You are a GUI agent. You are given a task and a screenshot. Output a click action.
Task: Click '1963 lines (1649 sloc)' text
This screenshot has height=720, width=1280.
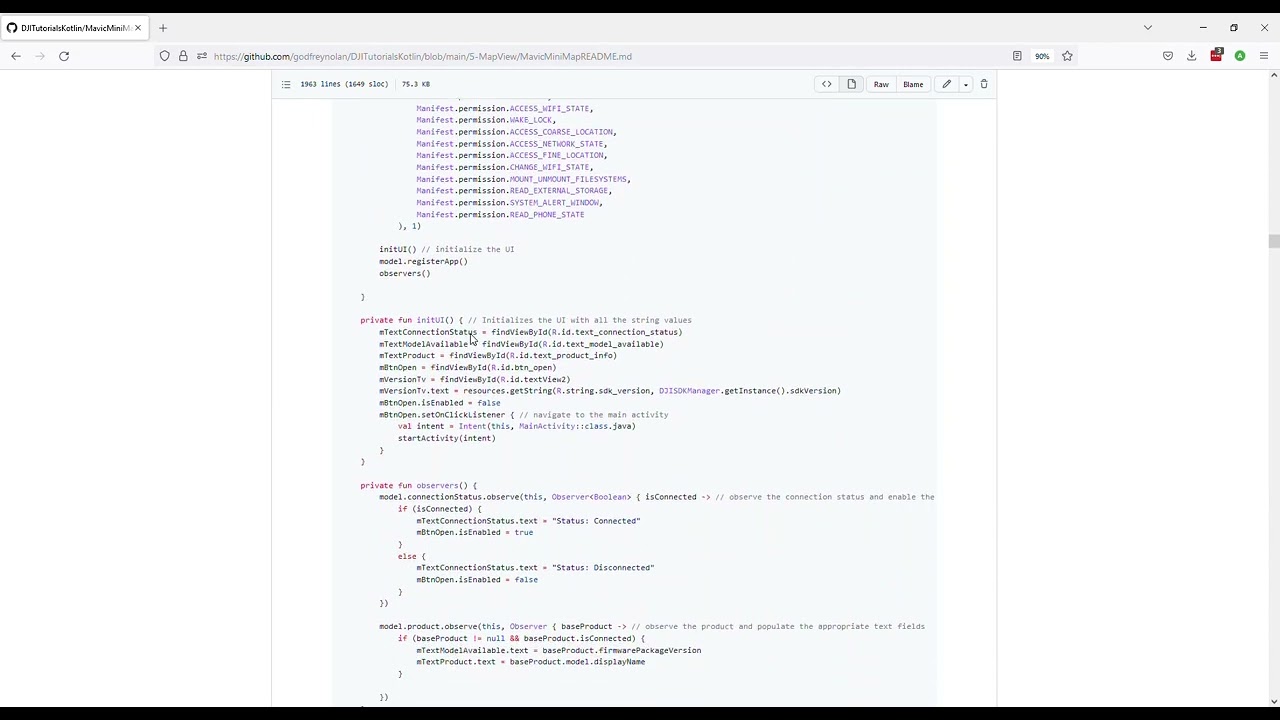click(x=344, y=84)
